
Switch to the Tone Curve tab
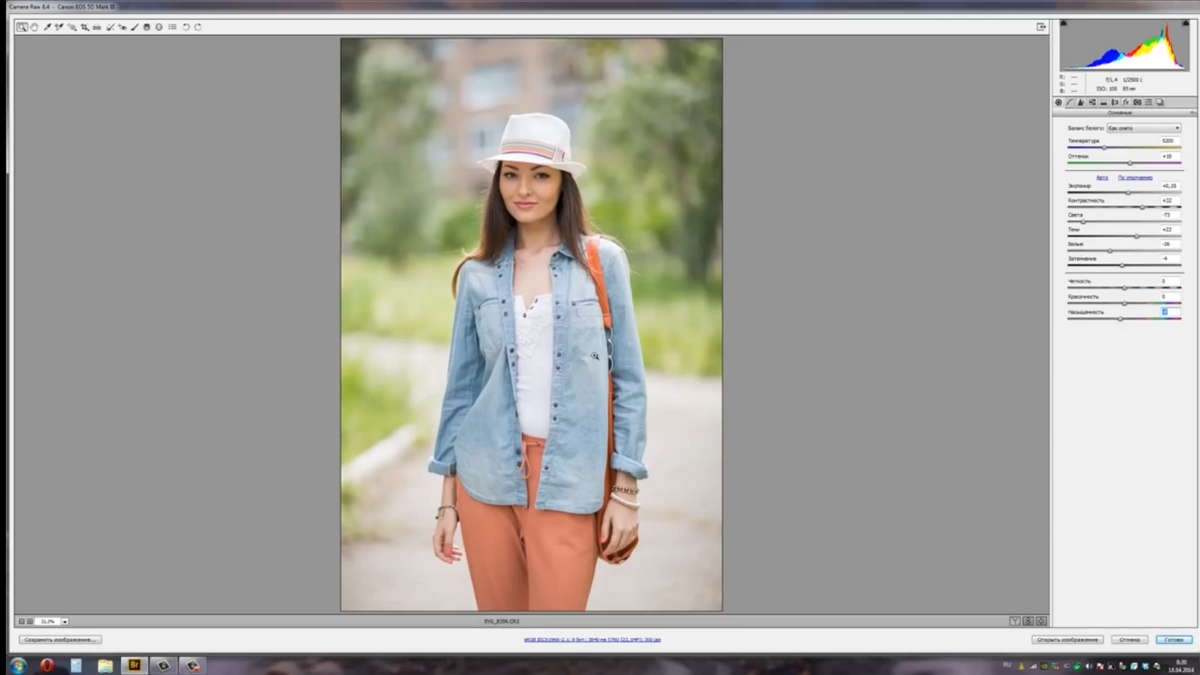(x=1069, y=102)
